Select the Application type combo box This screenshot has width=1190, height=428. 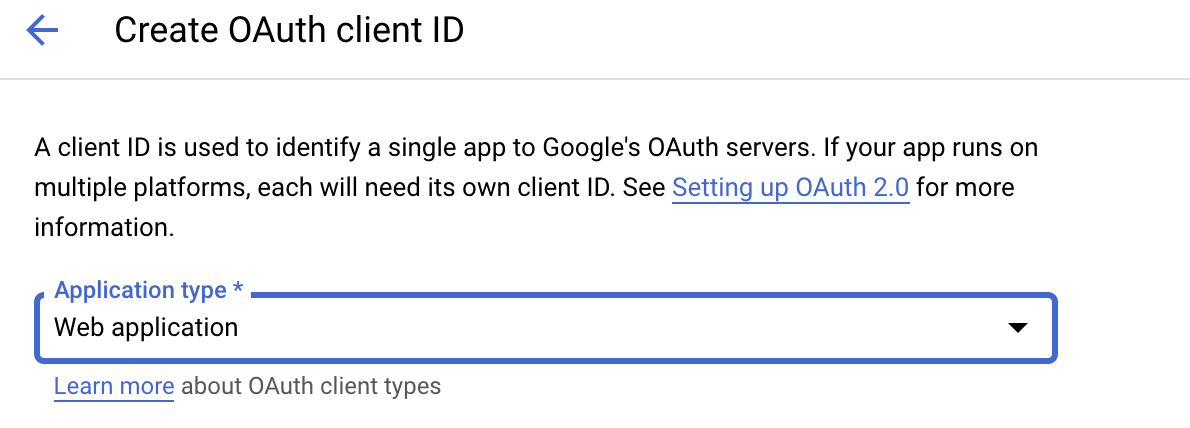[546, 328]
